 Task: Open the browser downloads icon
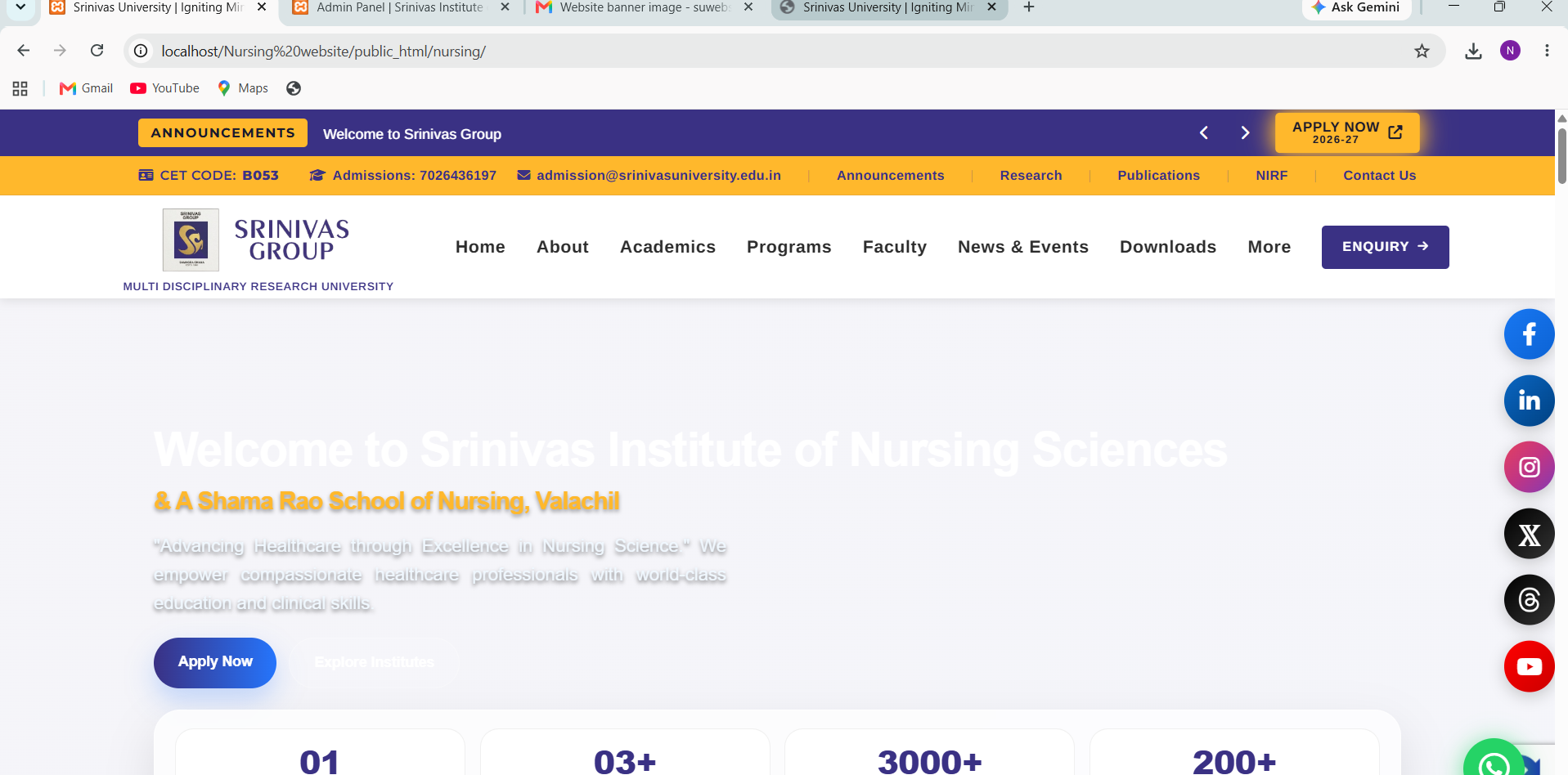(x=1473, y=51)
